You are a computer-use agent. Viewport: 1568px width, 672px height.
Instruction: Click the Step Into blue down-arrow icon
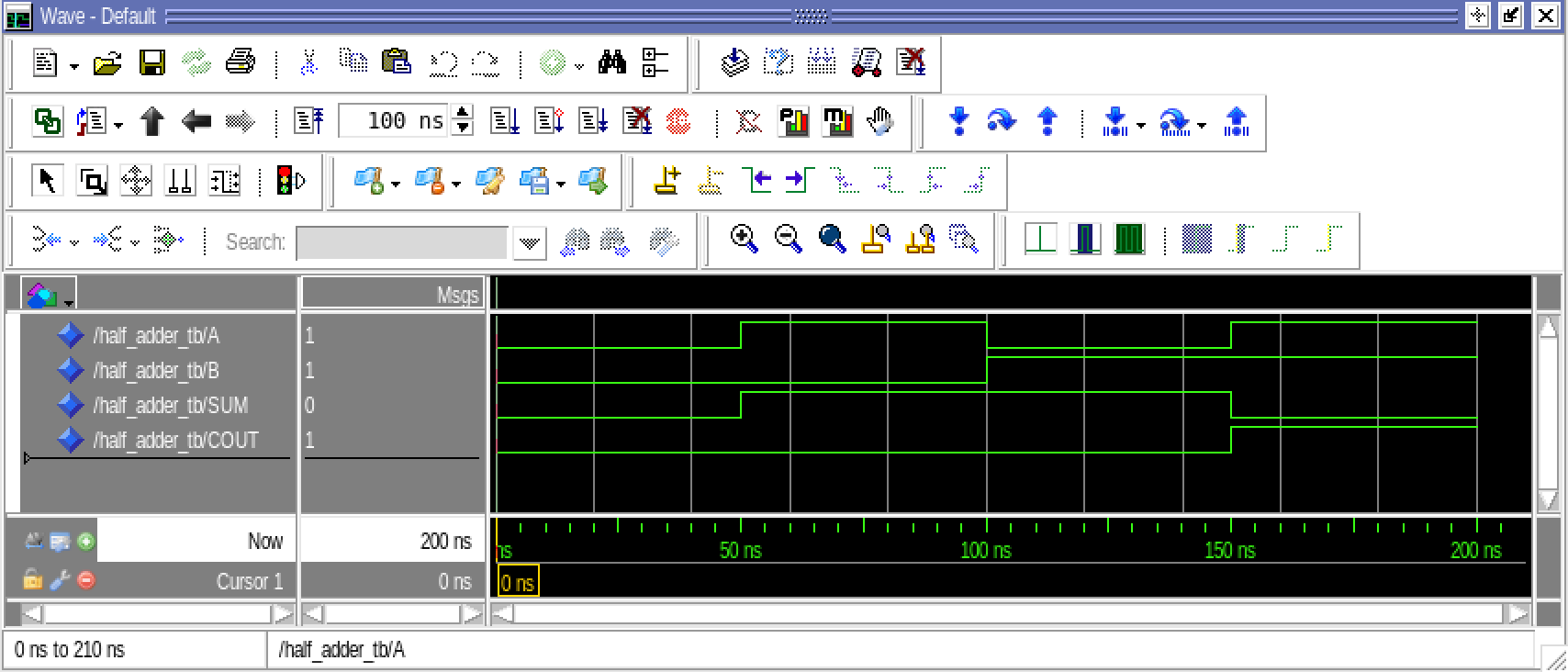click(958, 121)
